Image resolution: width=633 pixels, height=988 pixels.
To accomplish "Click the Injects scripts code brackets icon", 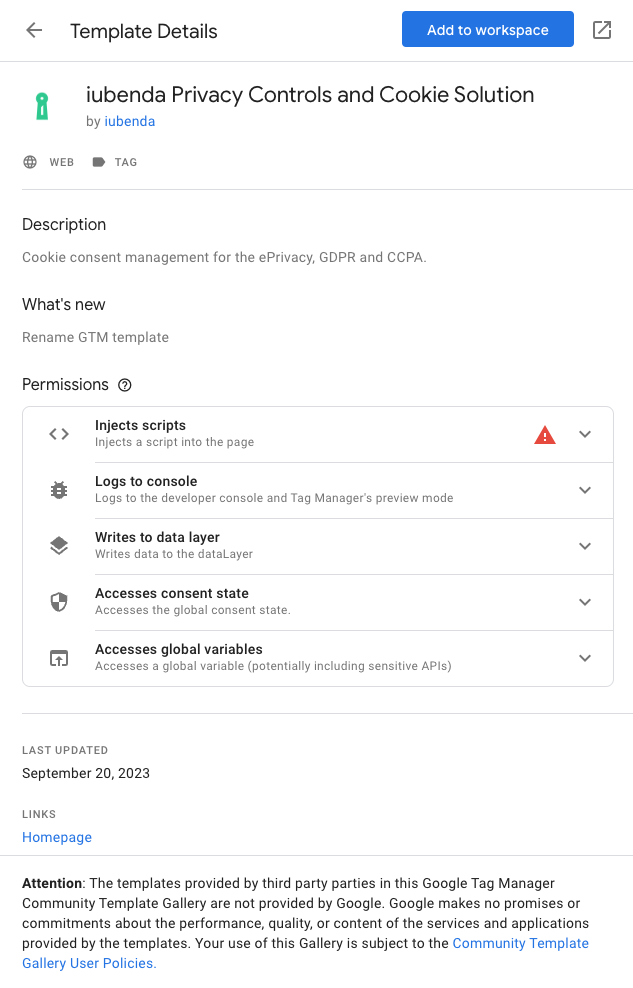I will 59,434.
